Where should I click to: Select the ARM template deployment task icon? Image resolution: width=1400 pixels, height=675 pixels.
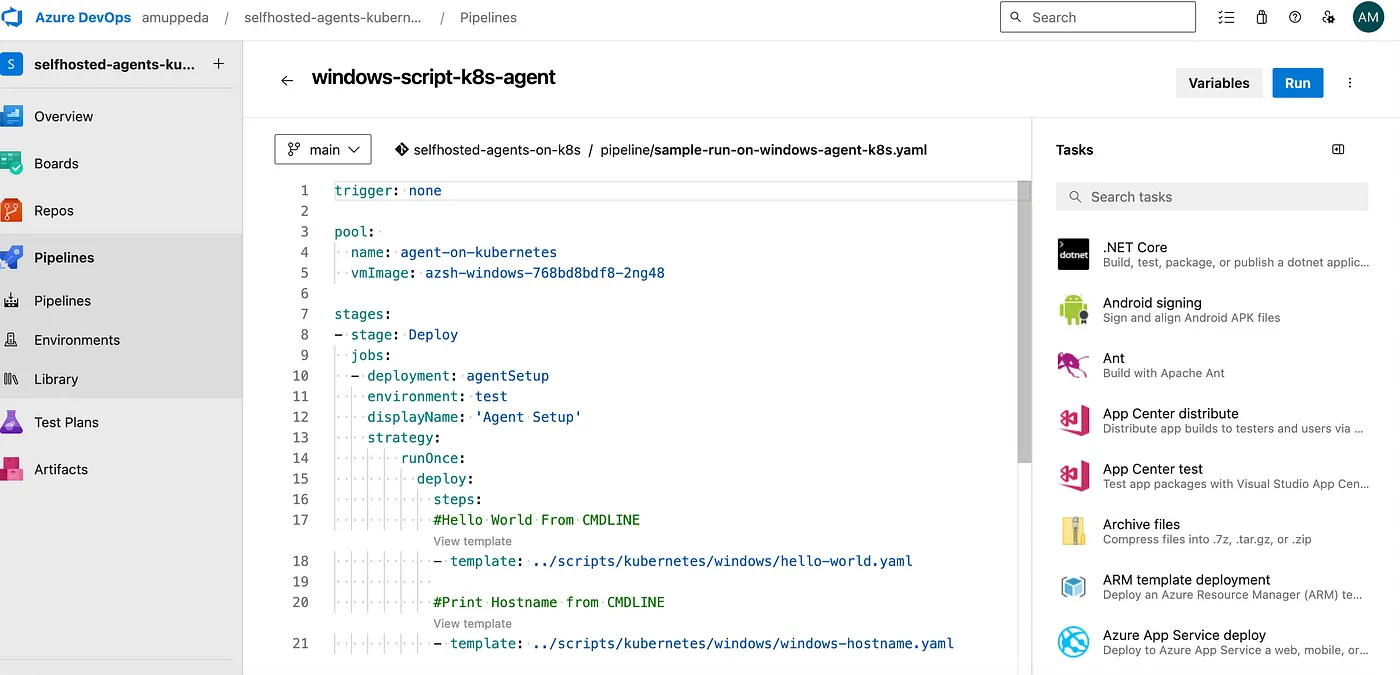[x=1073, y=587]
